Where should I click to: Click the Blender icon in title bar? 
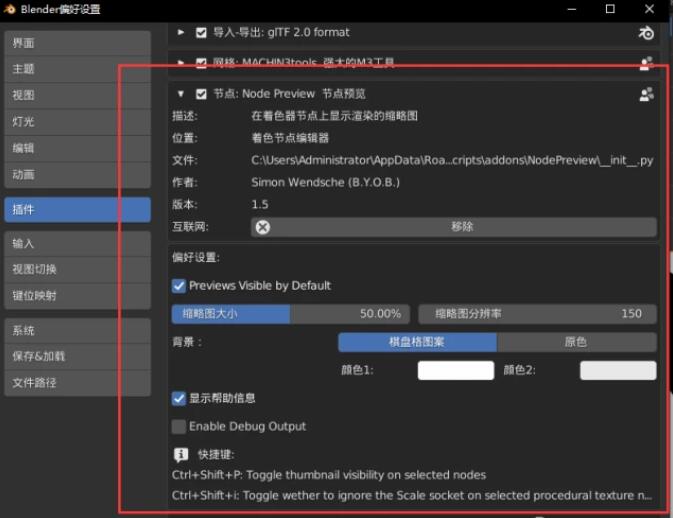(x=9, y=9)
